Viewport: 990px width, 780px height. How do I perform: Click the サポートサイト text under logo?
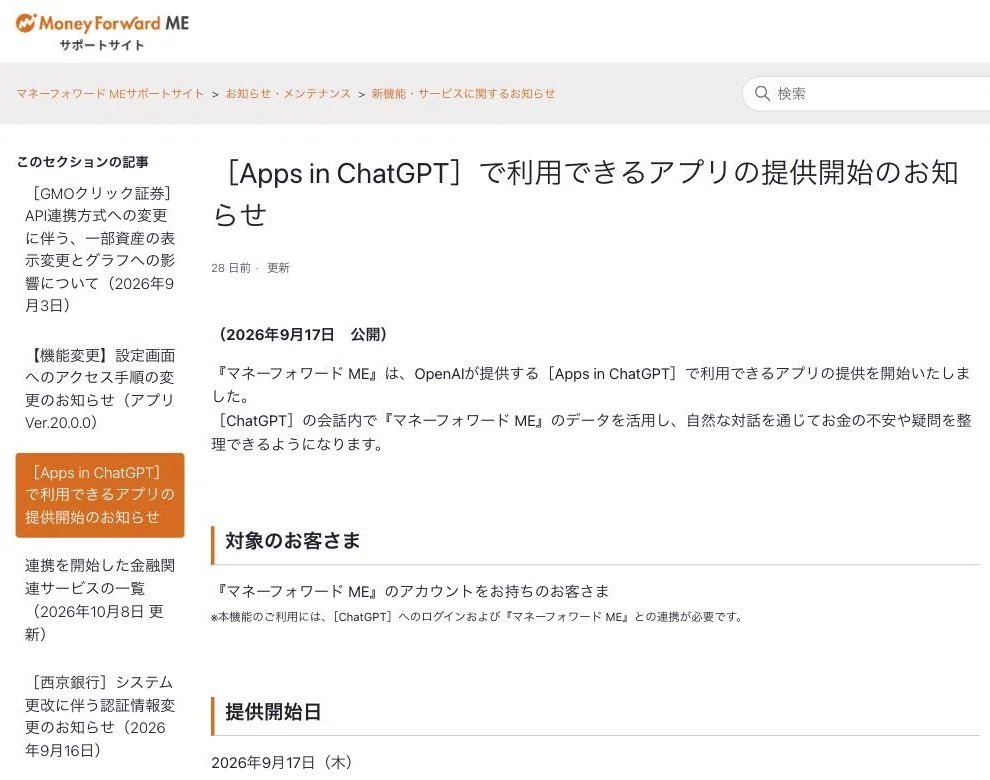pos(102,45)
